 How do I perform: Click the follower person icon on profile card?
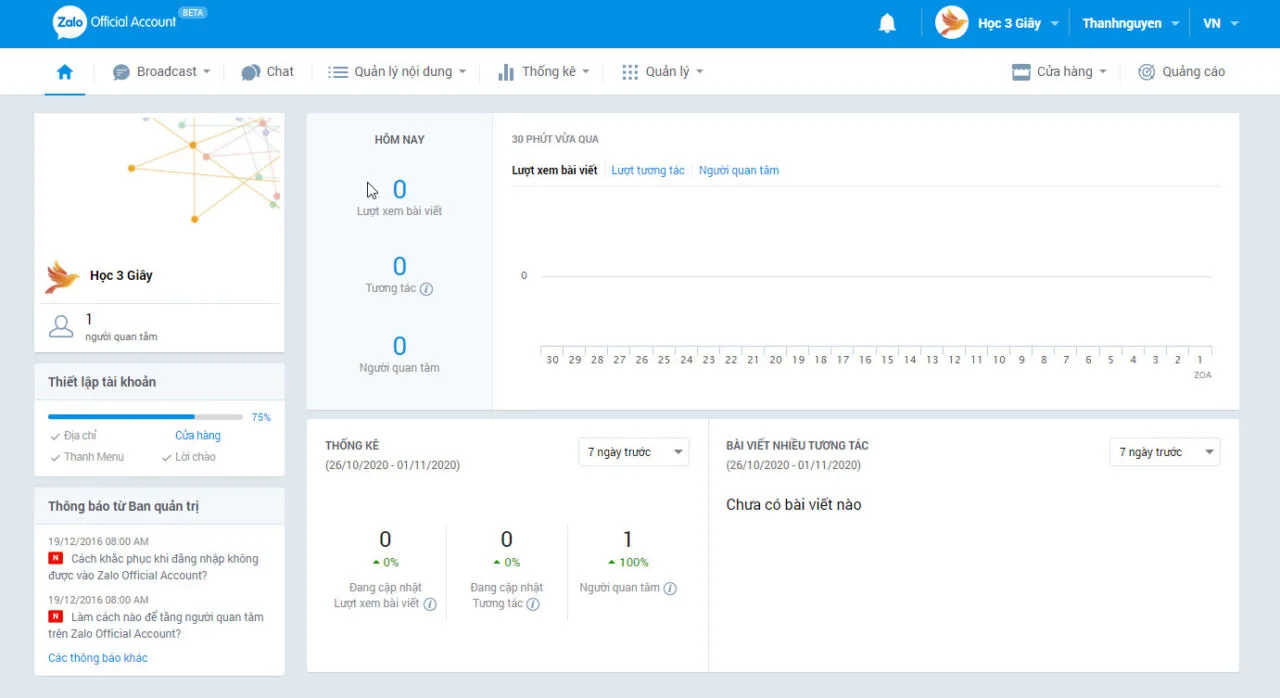(61, 327)
